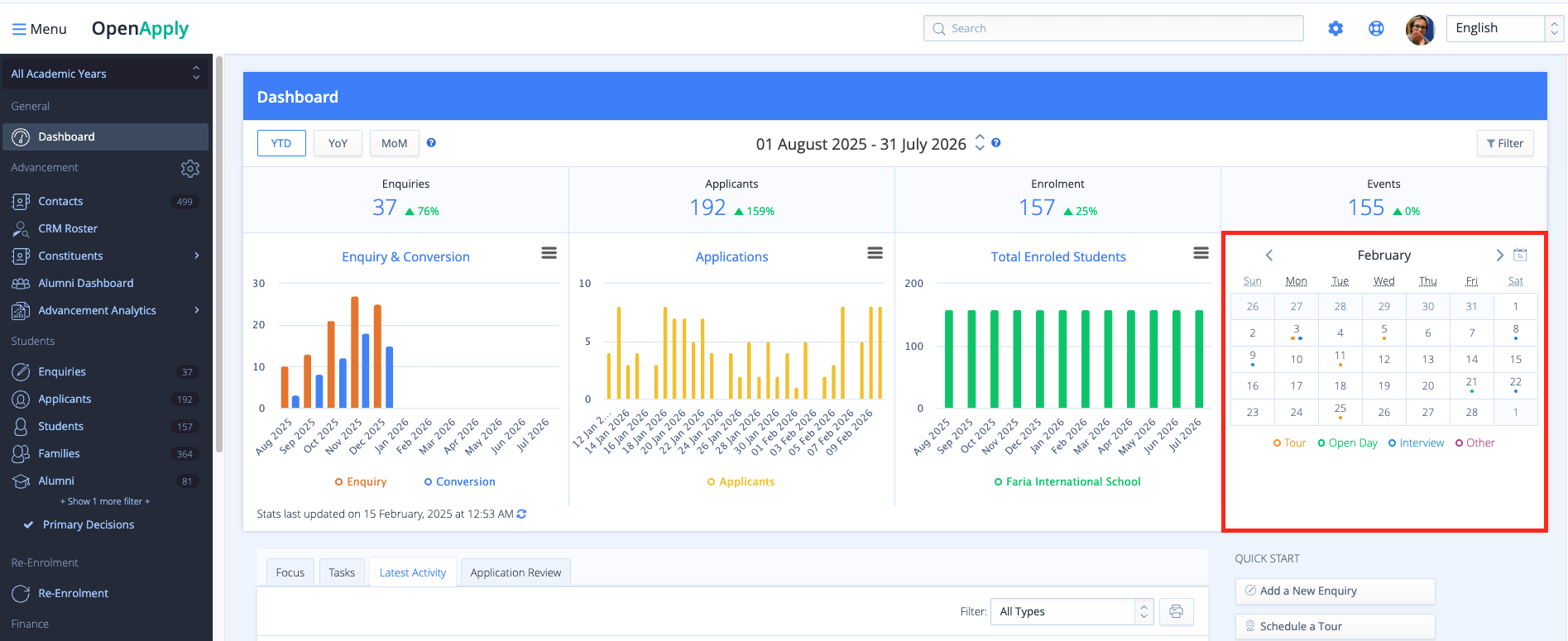Go to Students in sidebar
The image size is (1568, 641).
pyautogui.click(x=60, y=426)
